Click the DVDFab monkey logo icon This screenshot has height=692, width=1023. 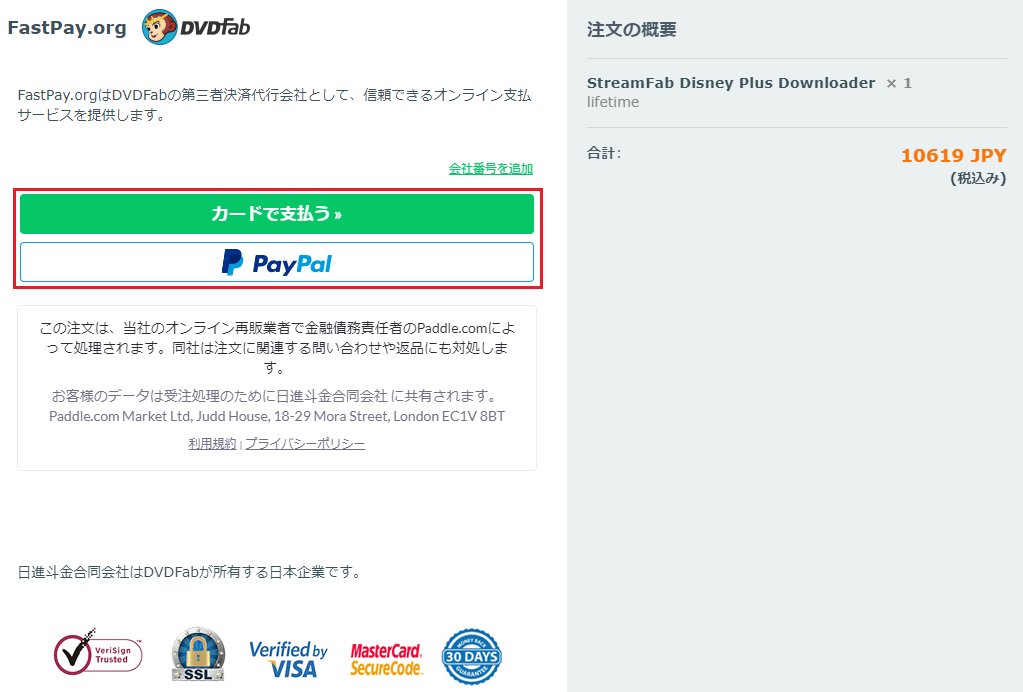pos(160,27)
